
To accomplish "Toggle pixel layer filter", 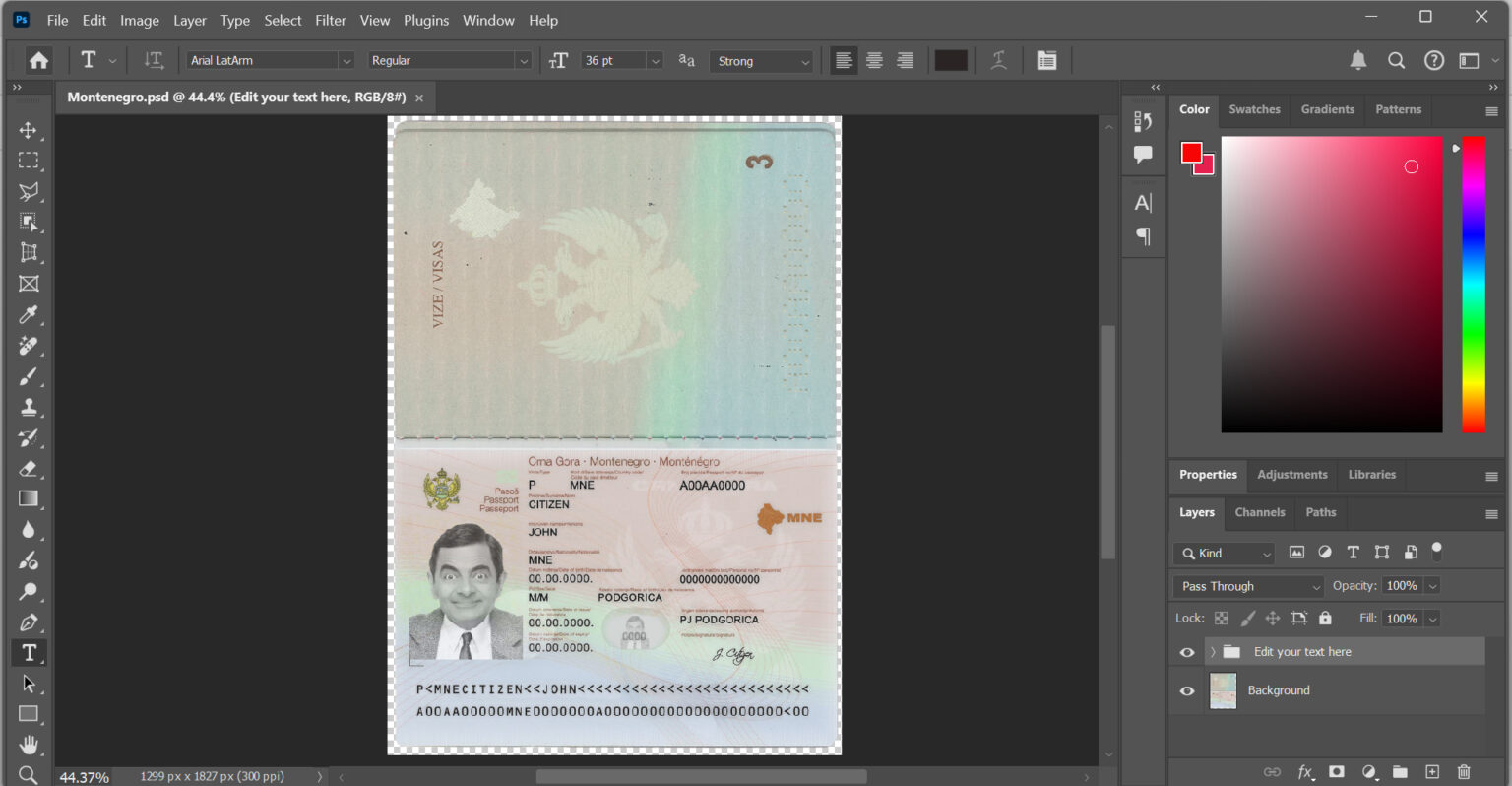I will click(1296, 553).
